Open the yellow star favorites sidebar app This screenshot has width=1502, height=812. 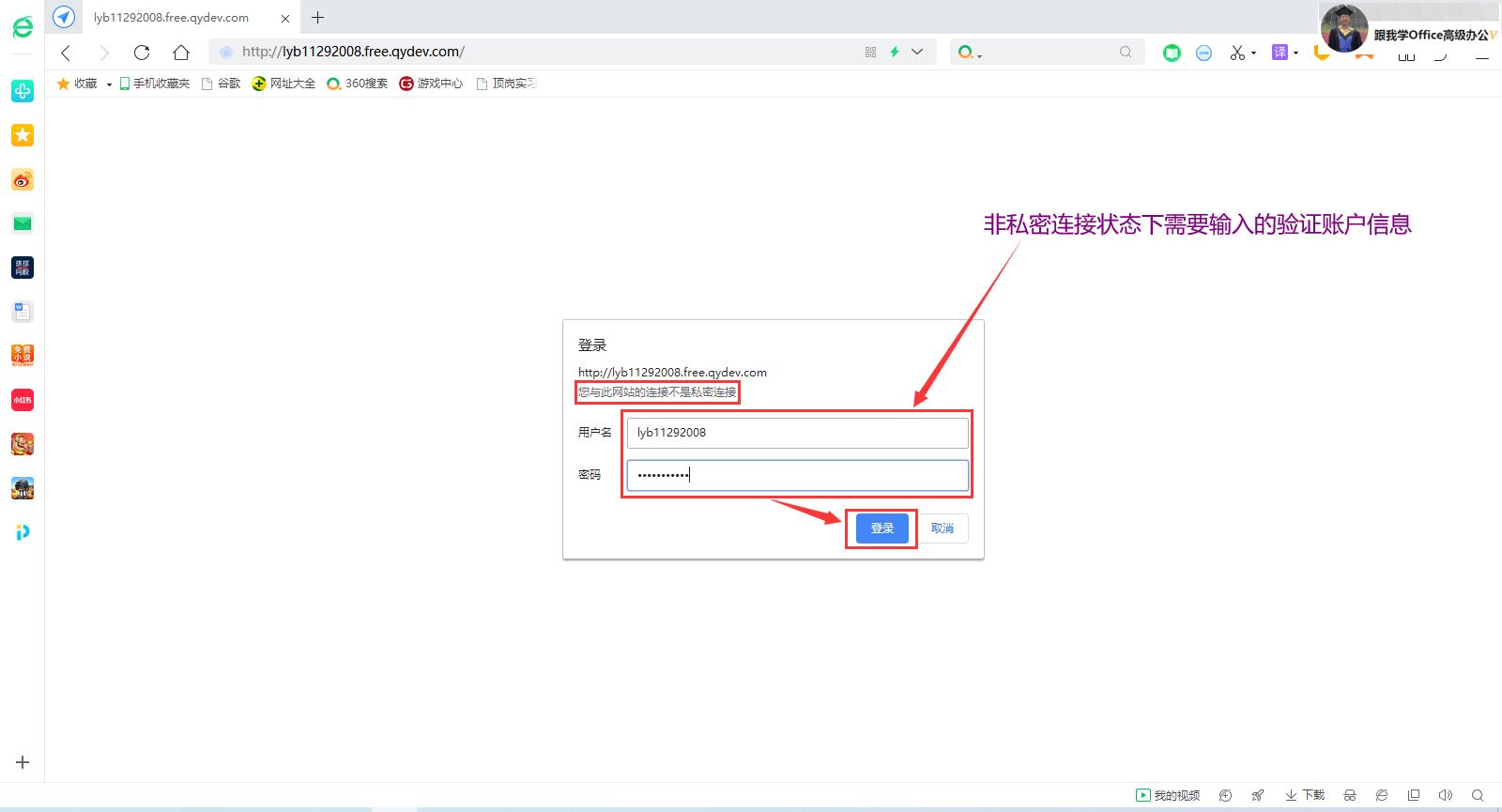tap(23, 135)
